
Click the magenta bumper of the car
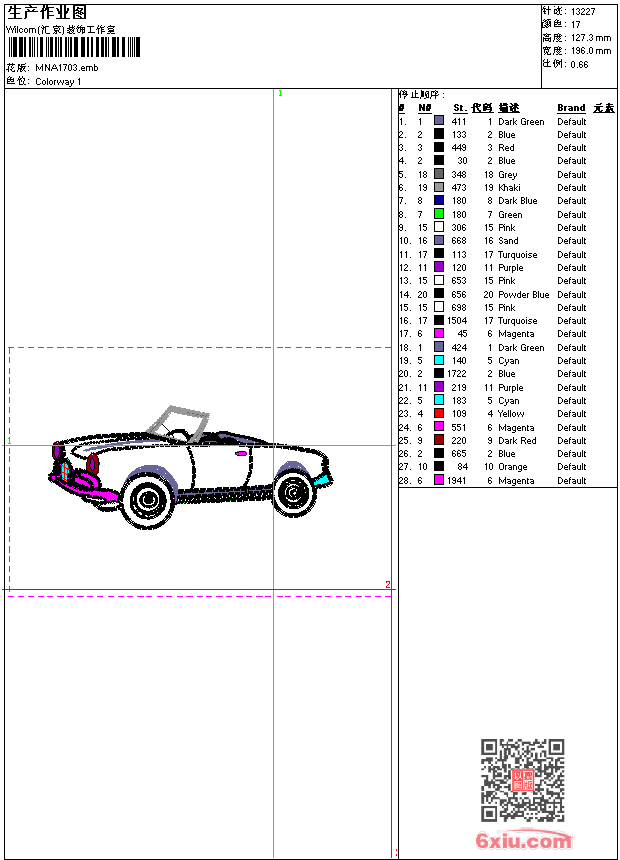(x=90, y=489)
